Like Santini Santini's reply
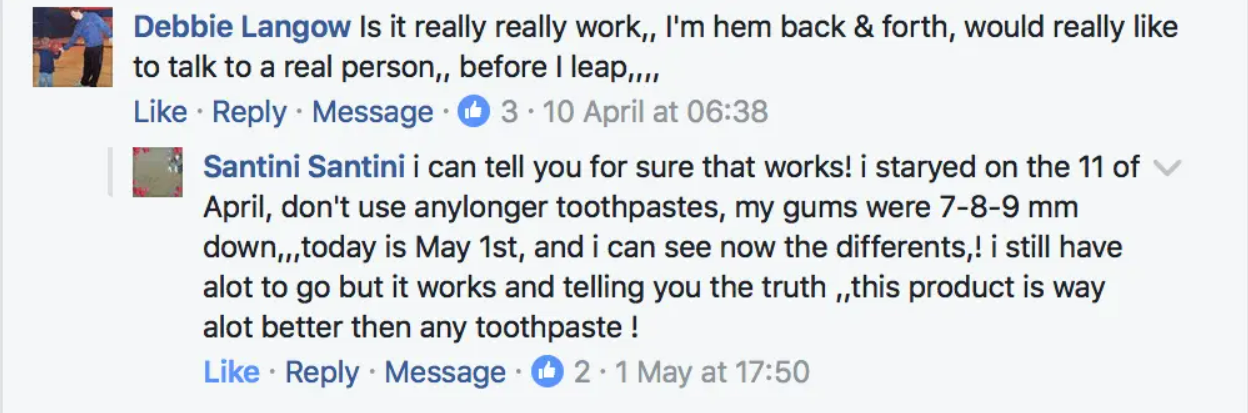Image resolution: width=1248 pixels, height=413 pixels. tap(231, 373)
